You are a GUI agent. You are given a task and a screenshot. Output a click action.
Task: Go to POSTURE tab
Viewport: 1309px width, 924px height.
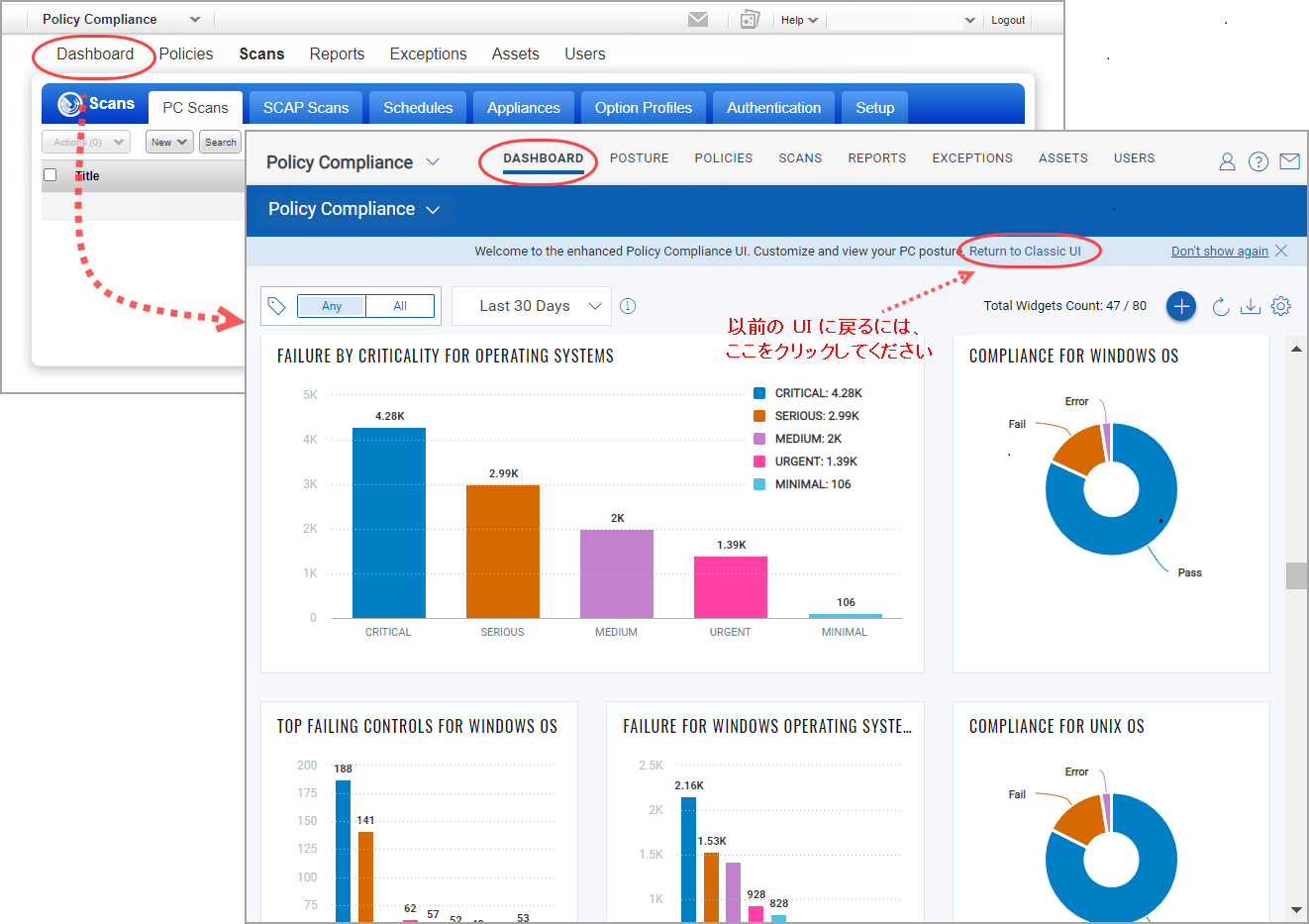(x=640, y=158)
